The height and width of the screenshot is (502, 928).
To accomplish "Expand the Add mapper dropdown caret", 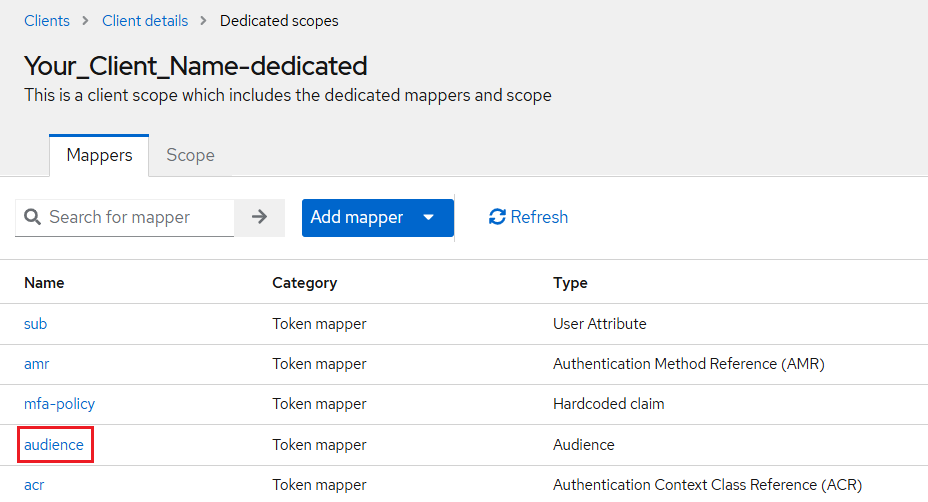I will point(429,217).
